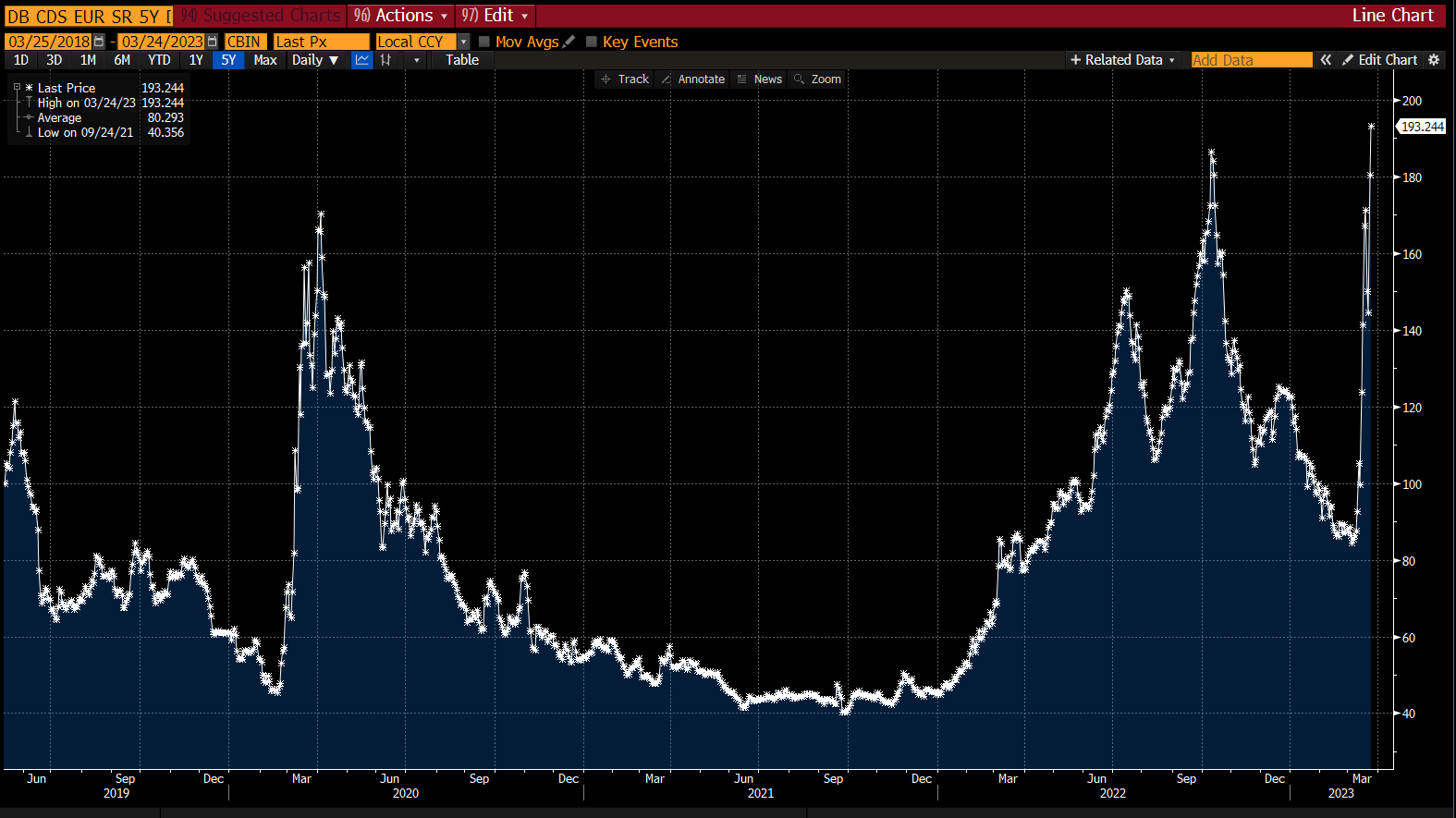Enable the Key Events checkbox
Image resolution: width=1456 pixels, height=818 pixels.
(592, 42)
